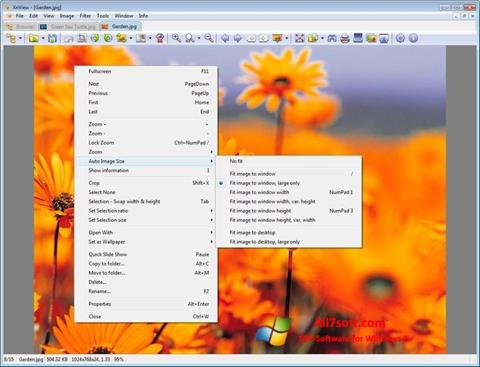480x367 pixels.
Task: Click the Crop toolbar icon
Action: [x=82, y=38]
